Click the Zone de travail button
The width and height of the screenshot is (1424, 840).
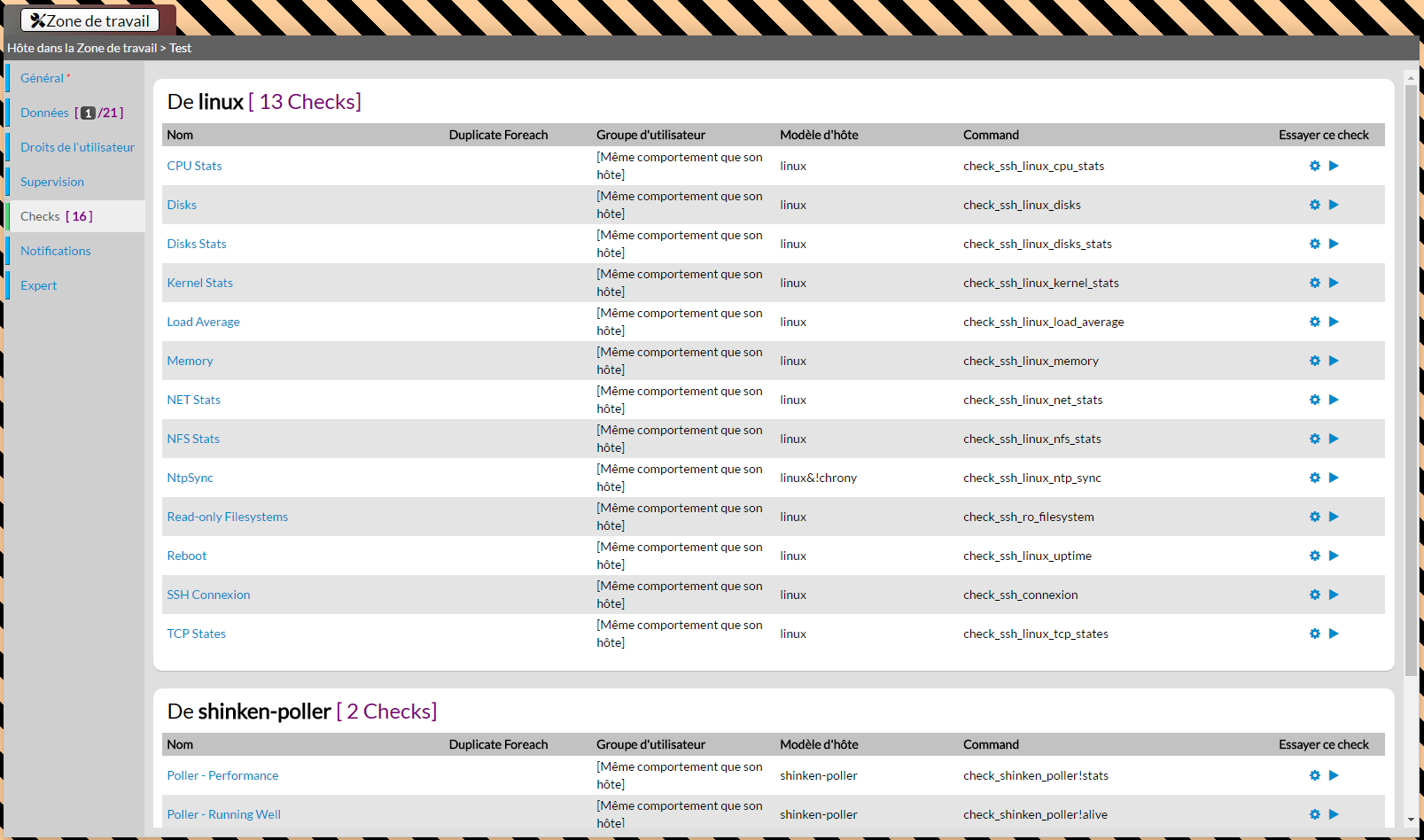click(90, 20)
